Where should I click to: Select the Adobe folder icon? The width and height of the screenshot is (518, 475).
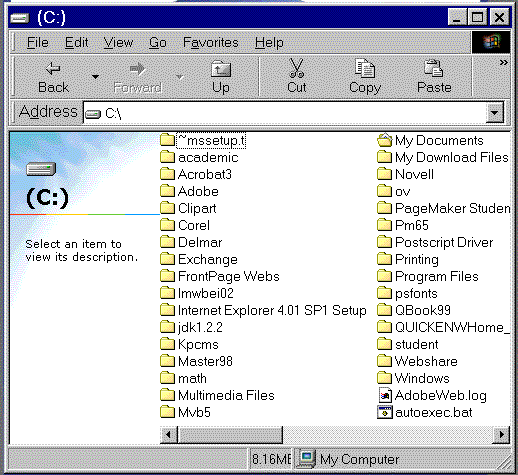(167, 191)
